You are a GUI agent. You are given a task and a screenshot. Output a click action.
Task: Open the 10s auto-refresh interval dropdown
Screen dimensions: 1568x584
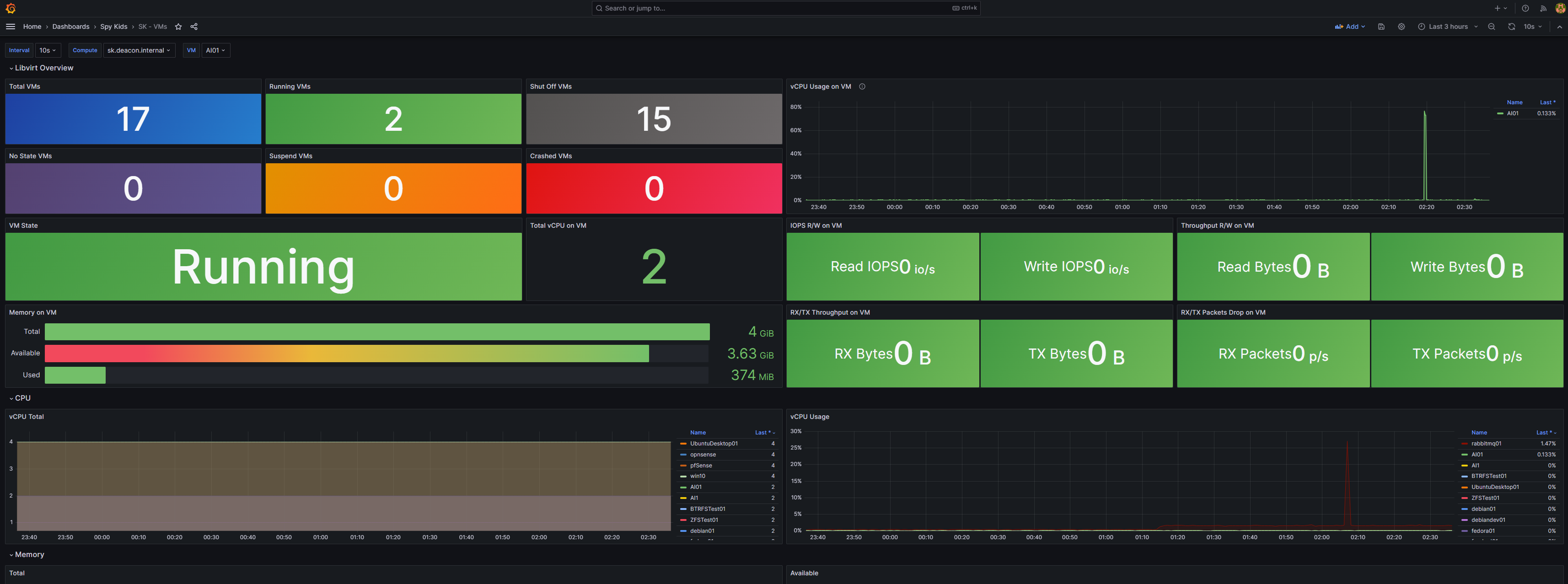pos(1533,27)
